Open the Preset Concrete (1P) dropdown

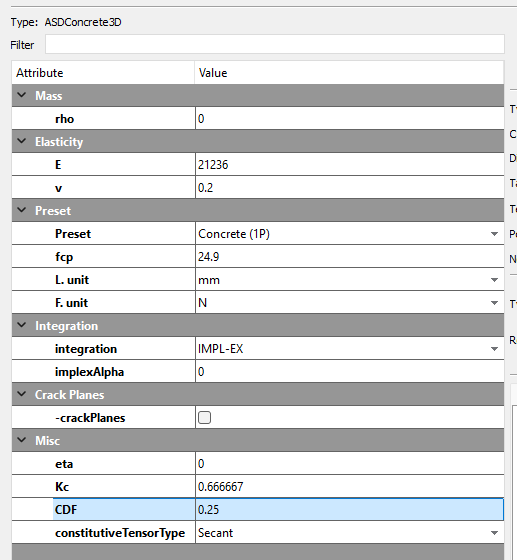click(x=350, y=234)
